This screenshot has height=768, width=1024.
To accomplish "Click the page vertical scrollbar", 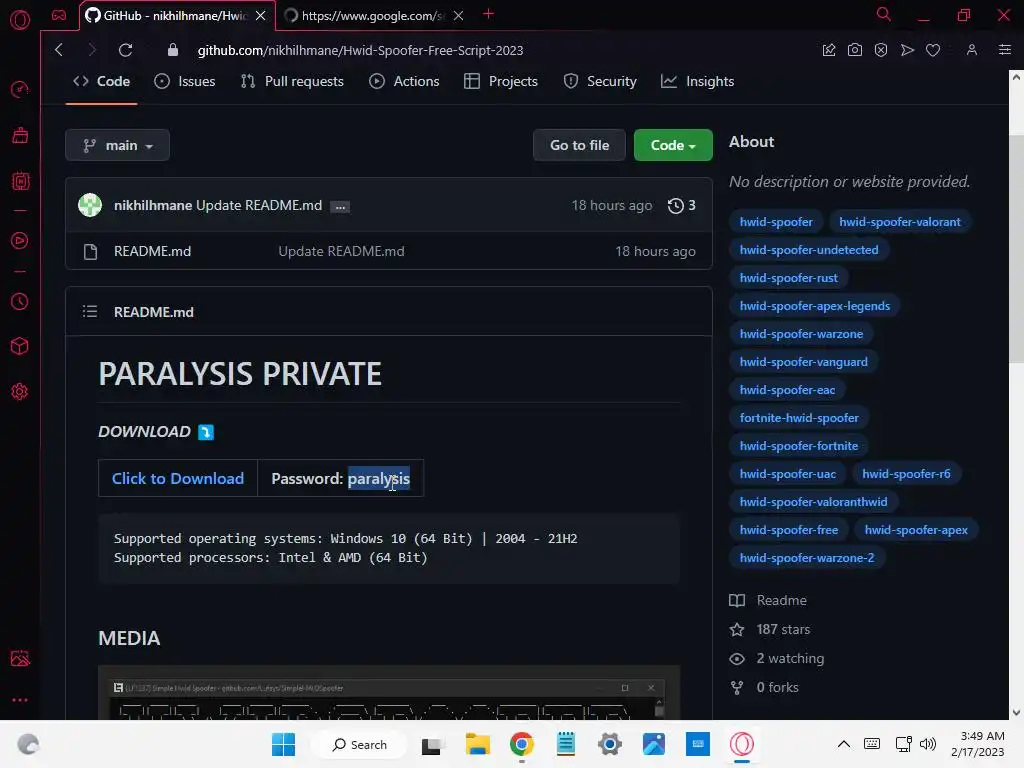I will coord(1016,248).
